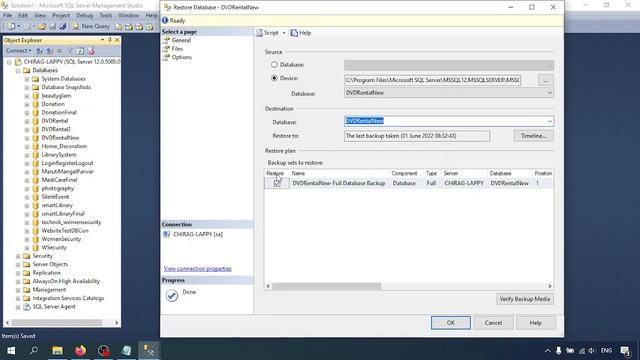640x360 pixels.
Task: Click the Save All toolbar icon
Action: click(63, 27)
